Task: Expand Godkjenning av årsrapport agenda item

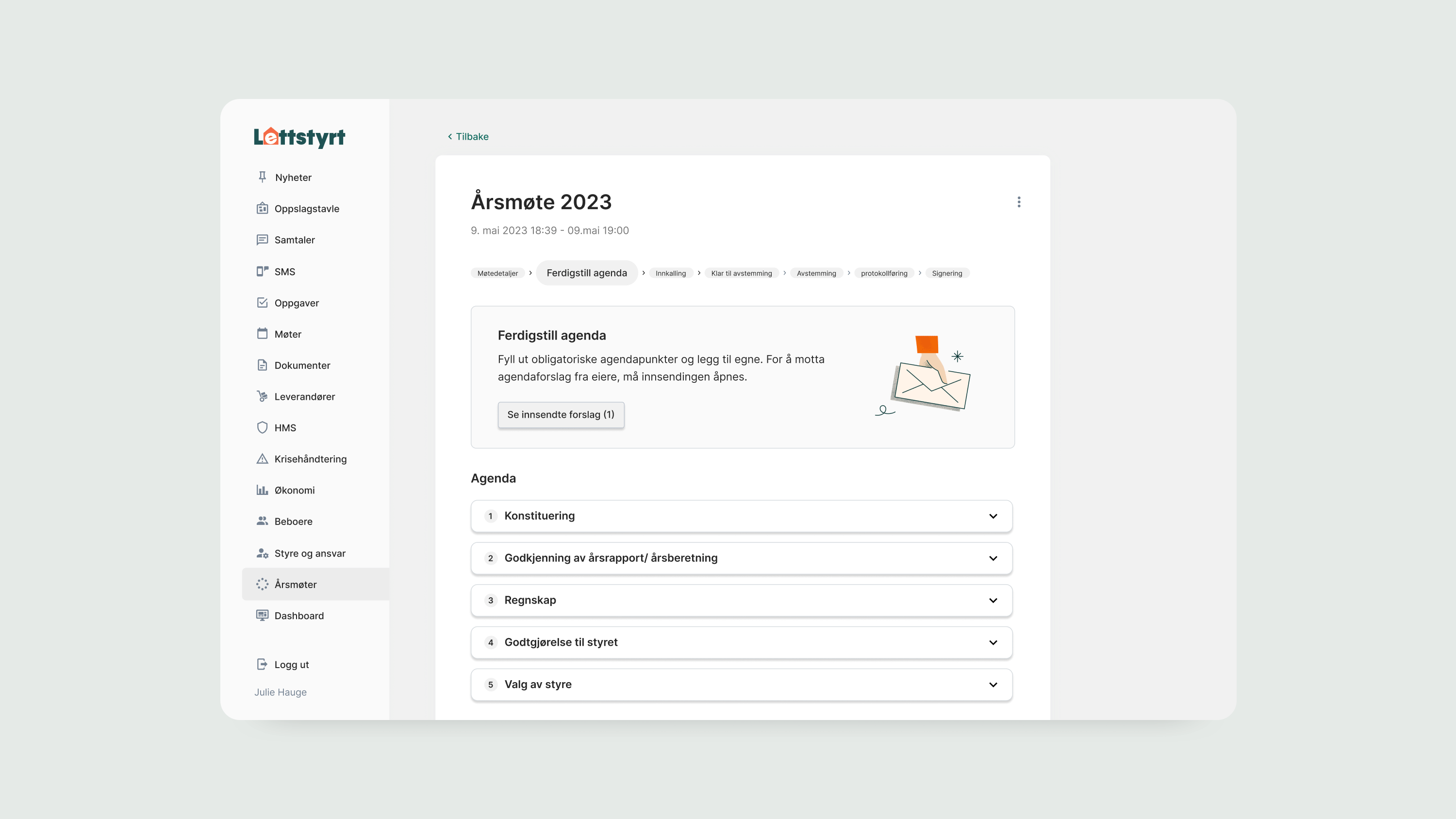Action: tap(993, 558)
